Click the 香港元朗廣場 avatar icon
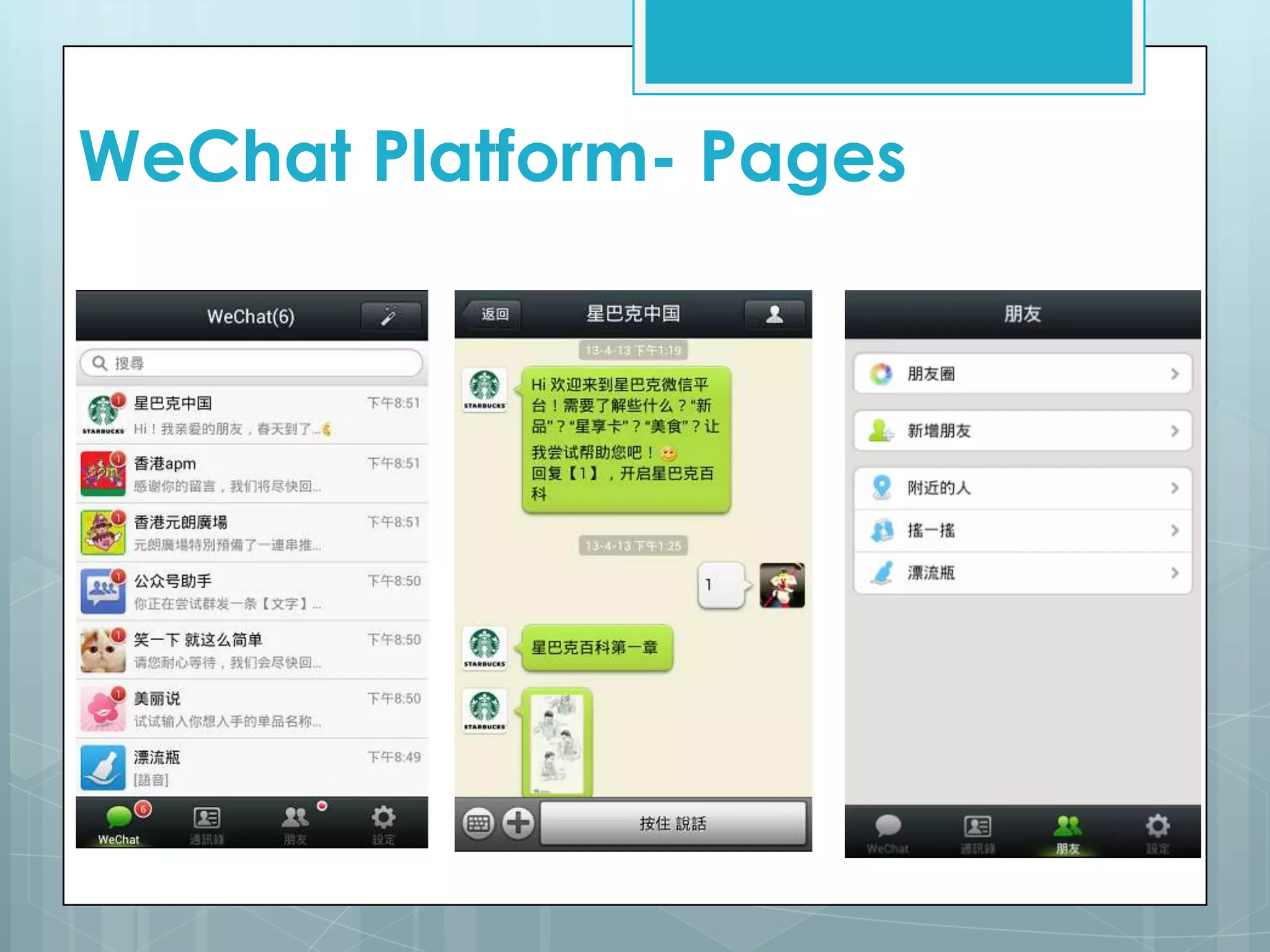The width and height of the screenshot is (1270, 952). pos(103,532)
